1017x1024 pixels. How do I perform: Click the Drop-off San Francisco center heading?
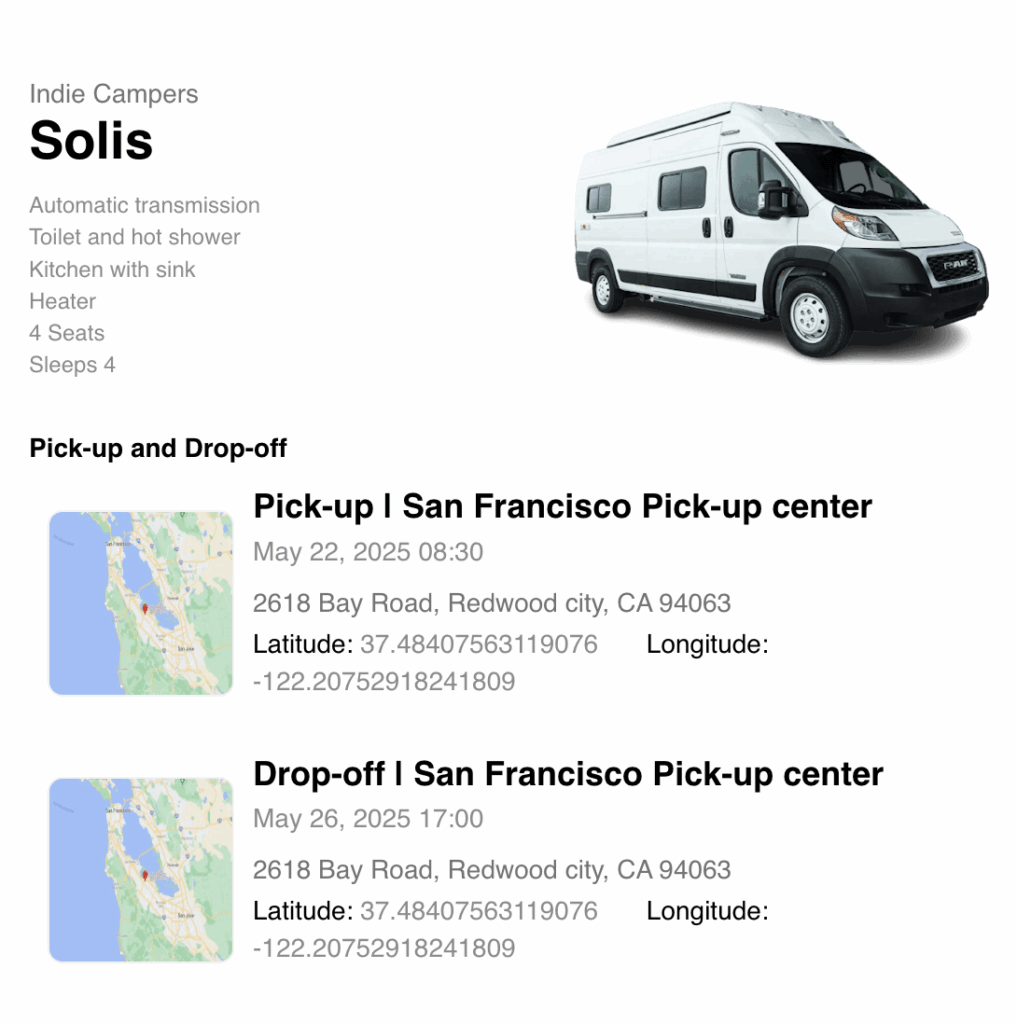(568, 774)
